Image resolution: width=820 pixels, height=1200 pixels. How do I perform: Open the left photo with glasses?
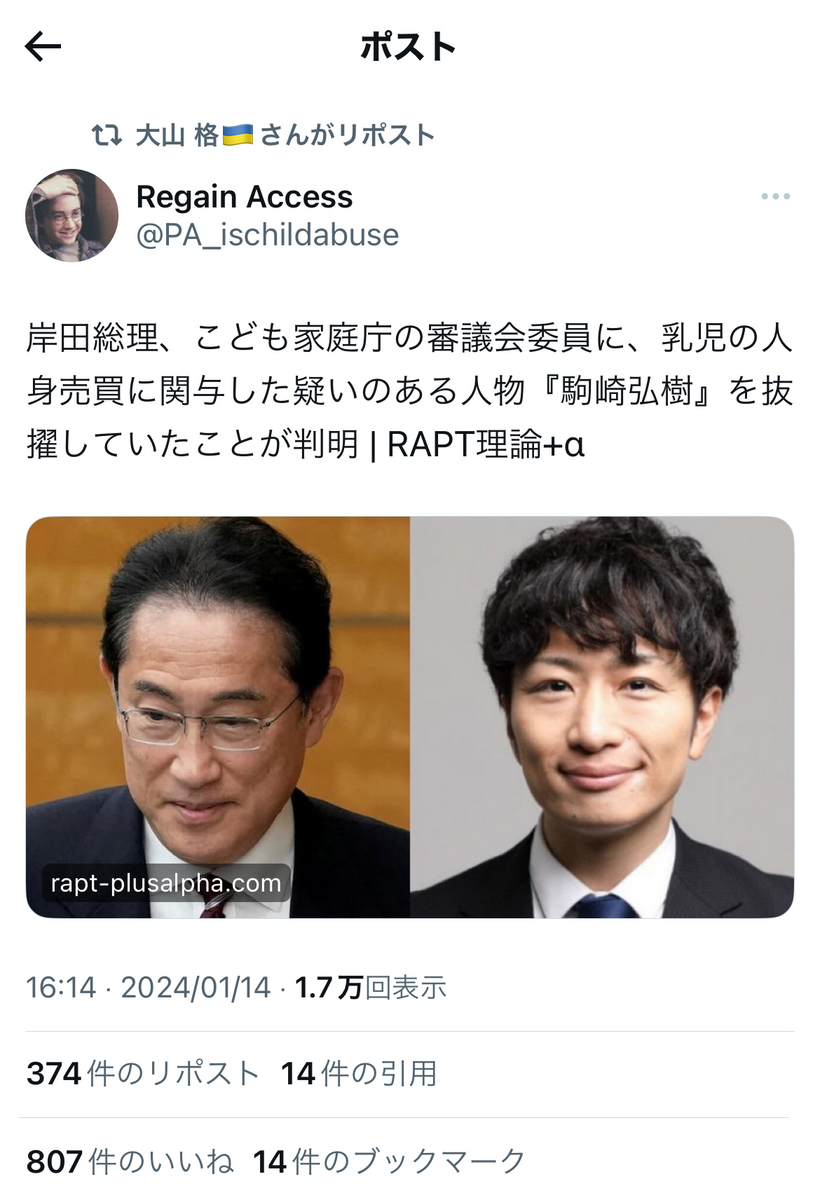coord(218,717)
